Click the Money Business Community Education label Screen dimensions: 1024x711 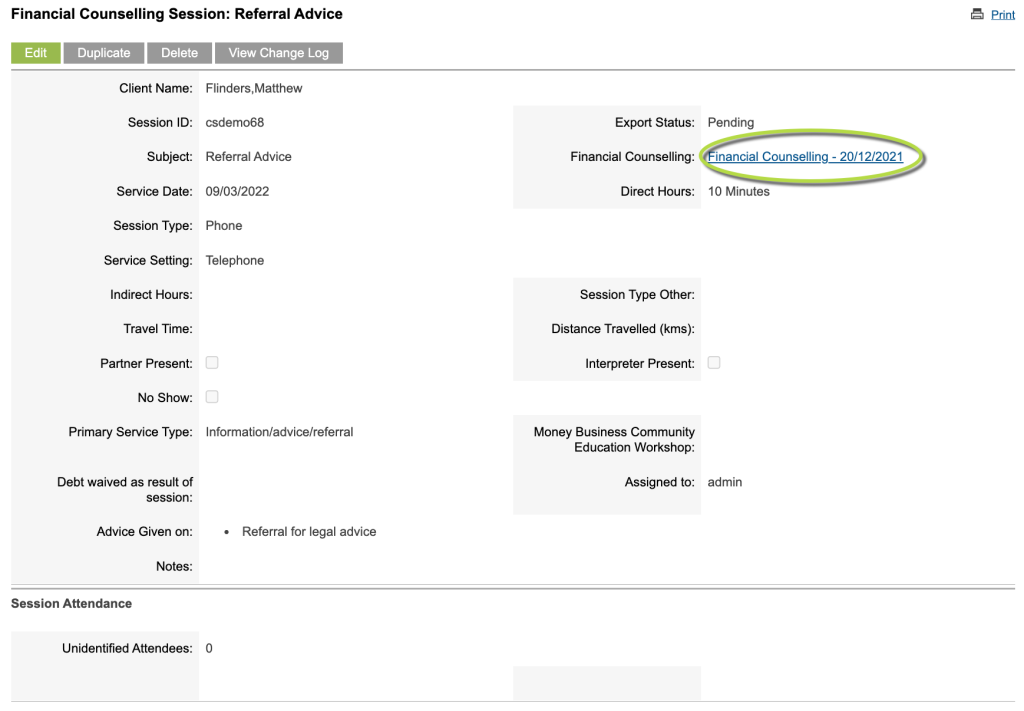click(614, 439)
